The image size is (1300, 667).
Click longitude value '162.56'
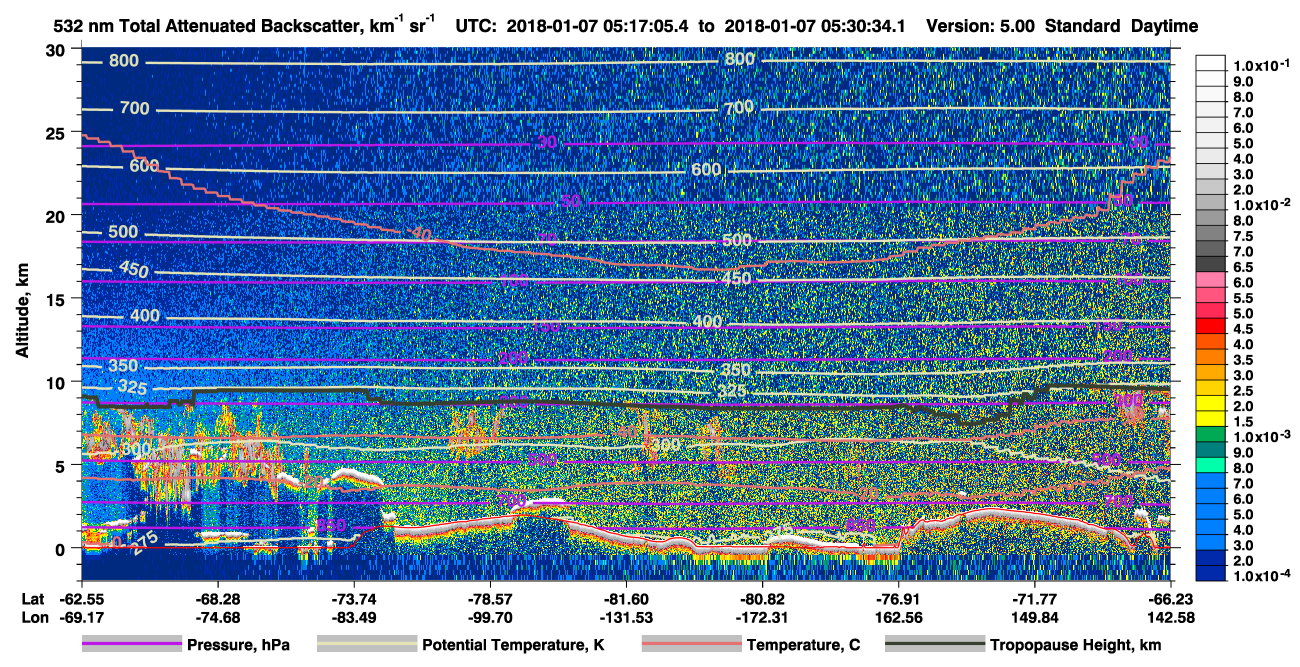tap(899, 618)
